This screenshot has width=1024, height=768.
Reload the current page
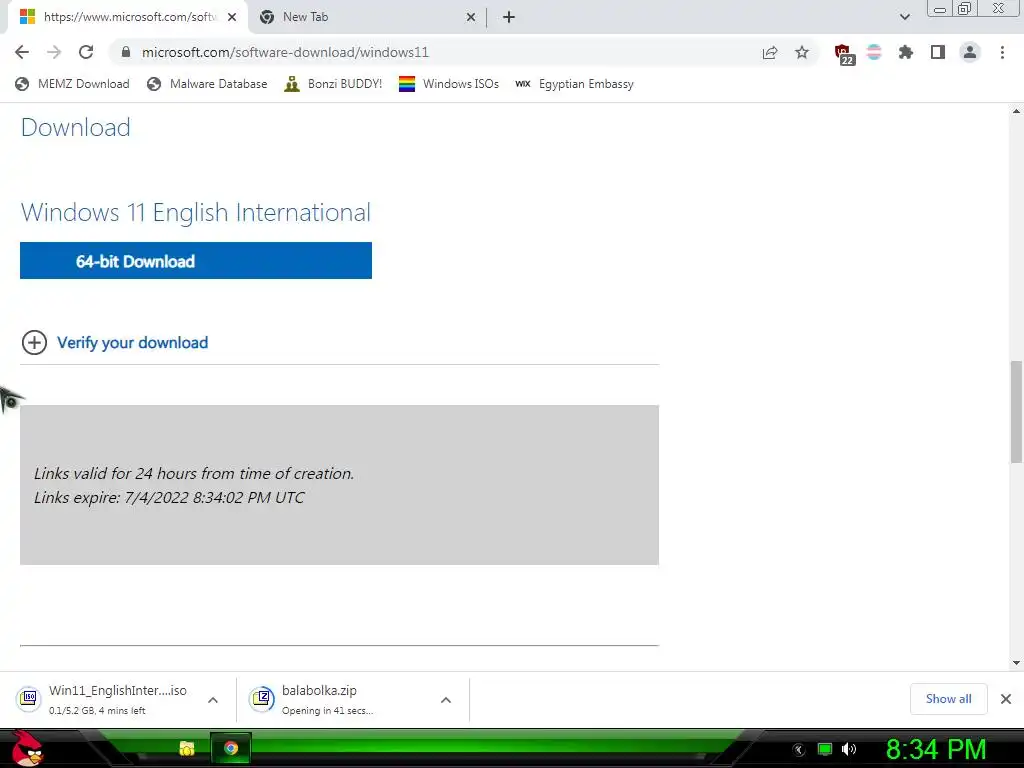[86, 52]
